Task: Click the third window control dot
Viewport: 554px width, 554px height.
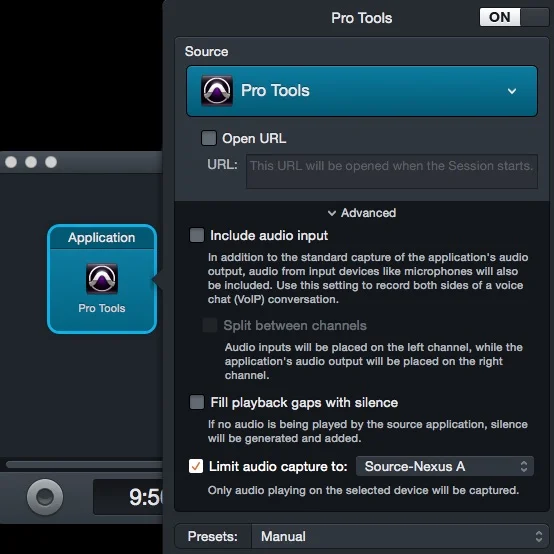Action: pos(51,162)
